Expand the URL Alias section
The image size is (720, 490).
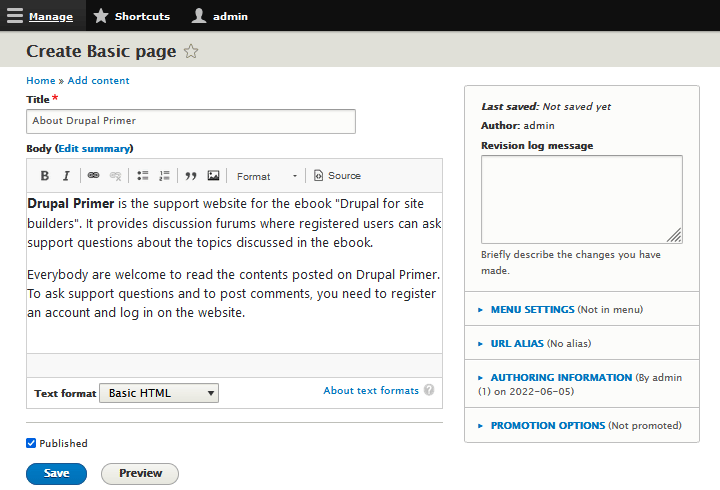click(517, 343)
